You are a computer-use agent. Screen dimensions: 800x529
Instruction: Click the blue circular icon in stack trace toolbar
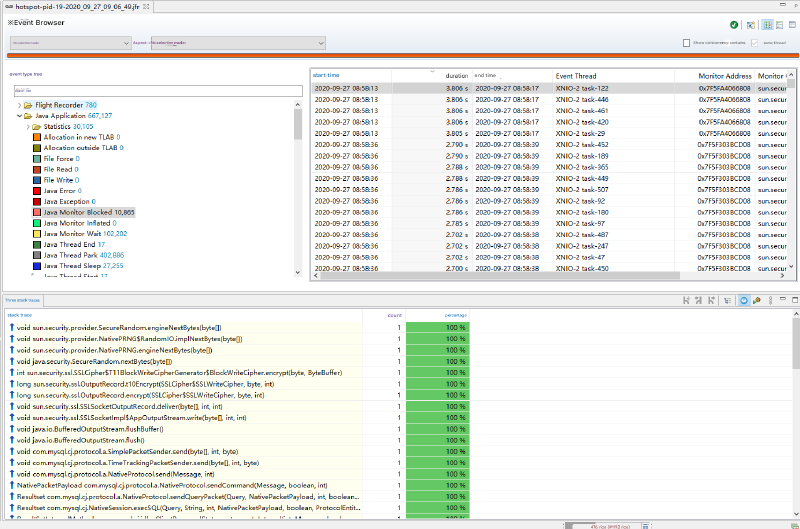pos(744,300)
